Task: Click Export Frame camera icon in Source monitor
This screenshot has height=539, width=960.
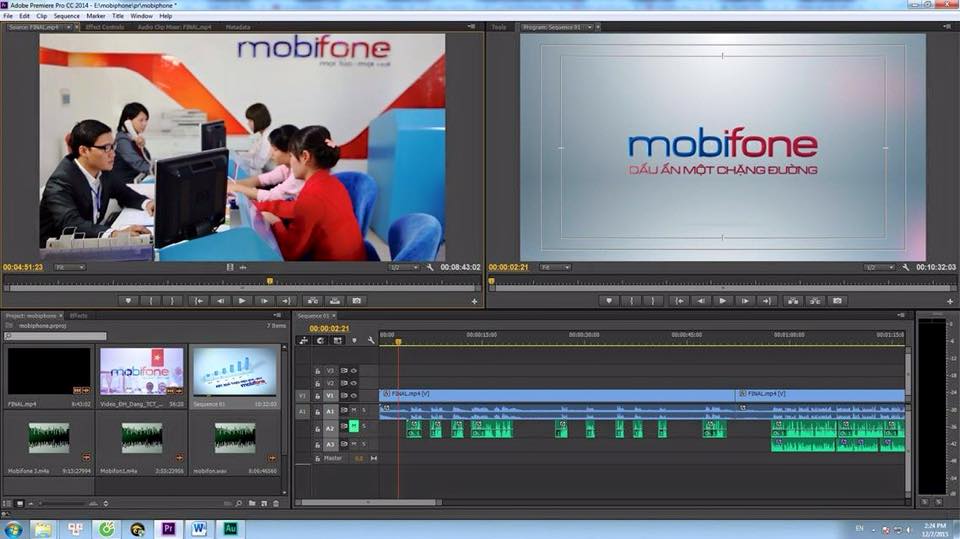Action: [x=357, y=300]
